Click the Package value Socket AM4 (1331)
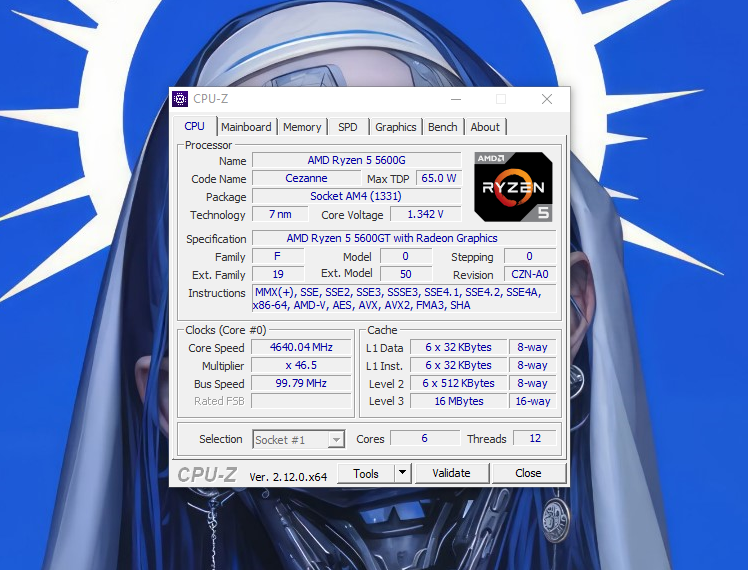The height and width of the screenshot is (570, 748). point(356,197)
